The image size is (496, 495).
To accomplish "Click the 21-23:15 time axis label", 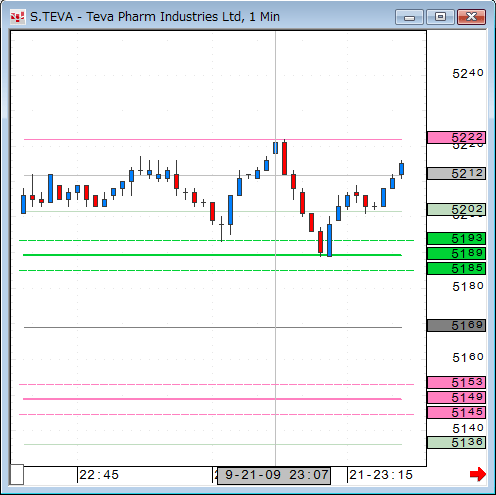I will 381,475.
